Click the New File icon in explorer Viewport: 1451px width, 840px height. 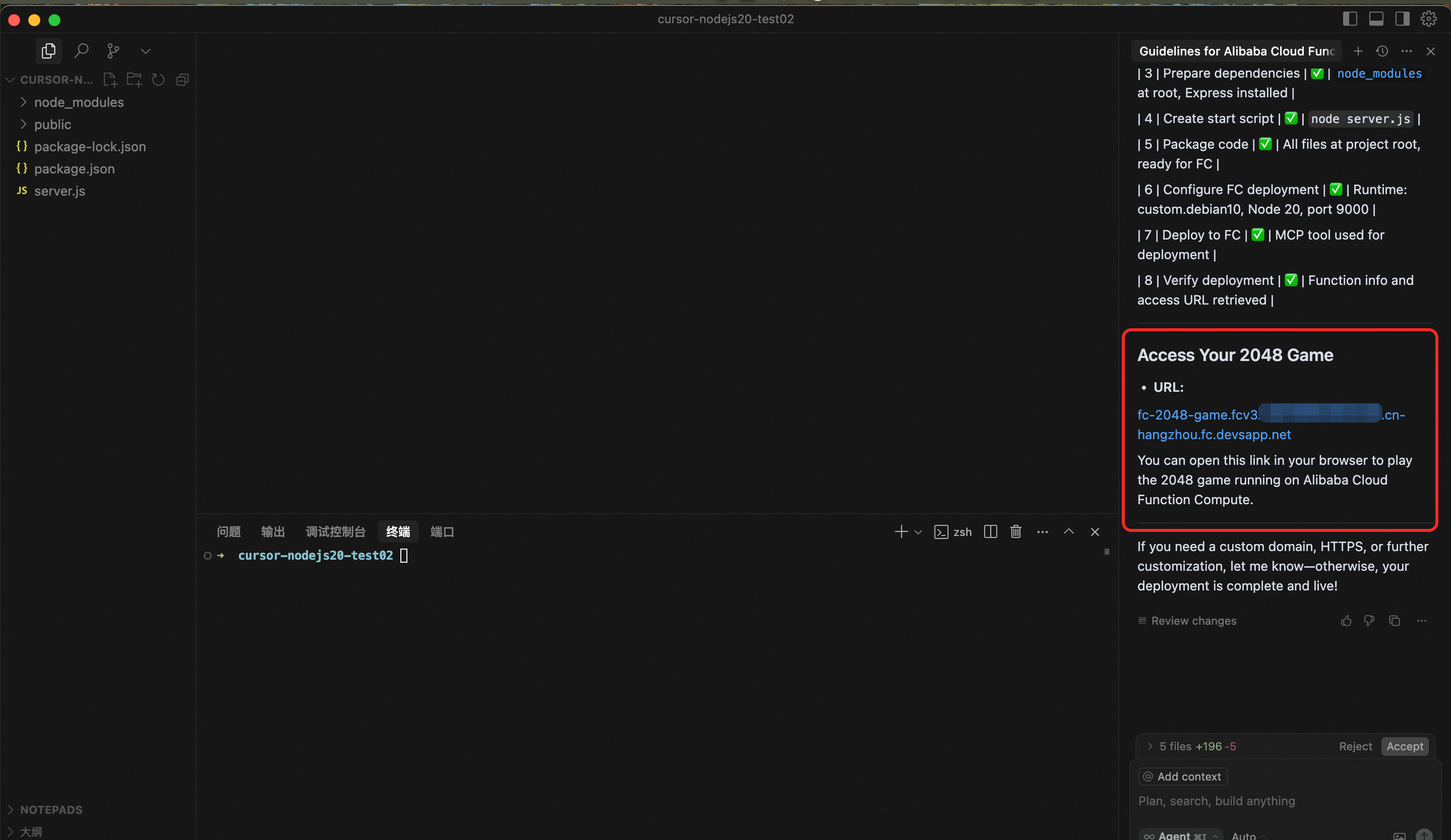coord(110,80)
